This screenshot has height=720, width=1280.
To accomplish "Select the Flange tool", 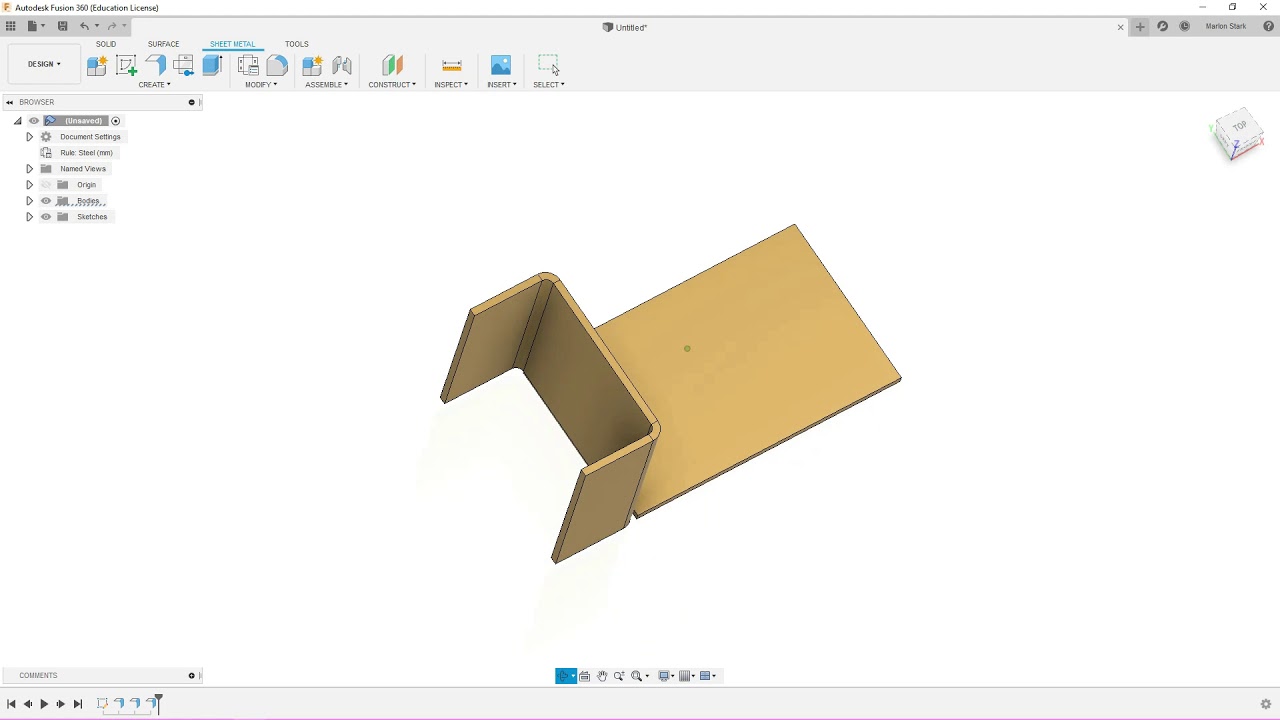I will 155,65.
